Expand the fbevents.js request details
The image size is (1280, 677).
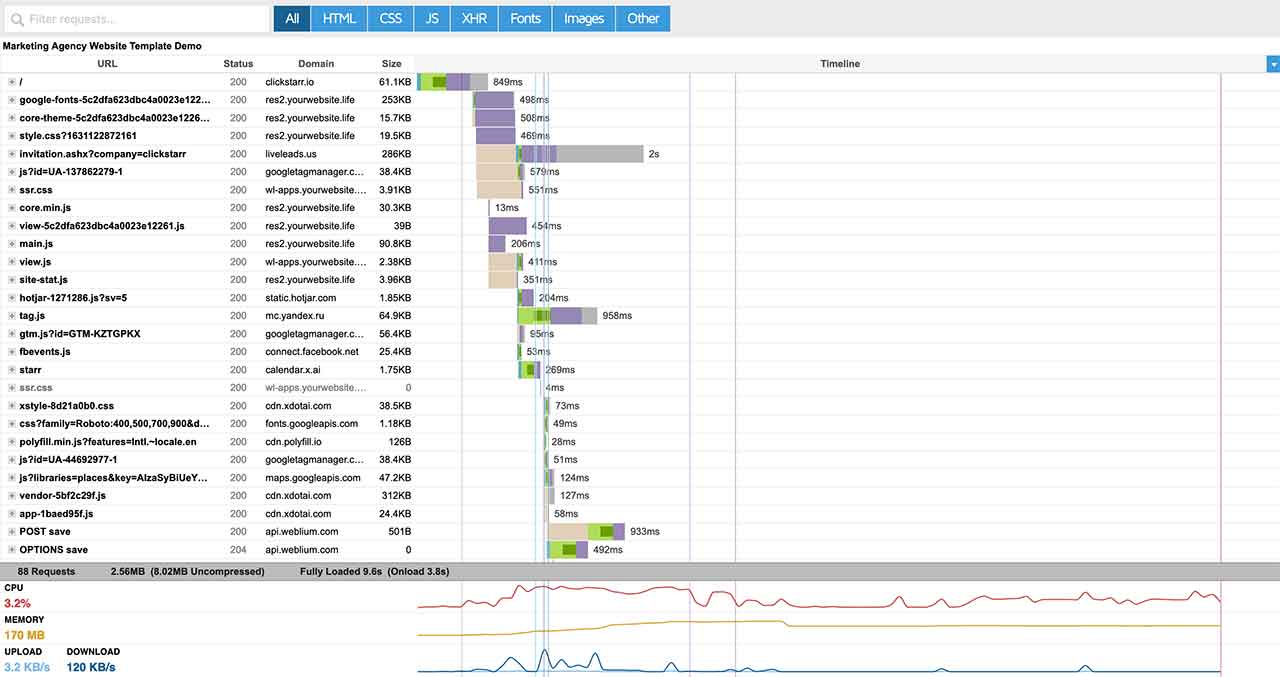click(x=12, y=352)
